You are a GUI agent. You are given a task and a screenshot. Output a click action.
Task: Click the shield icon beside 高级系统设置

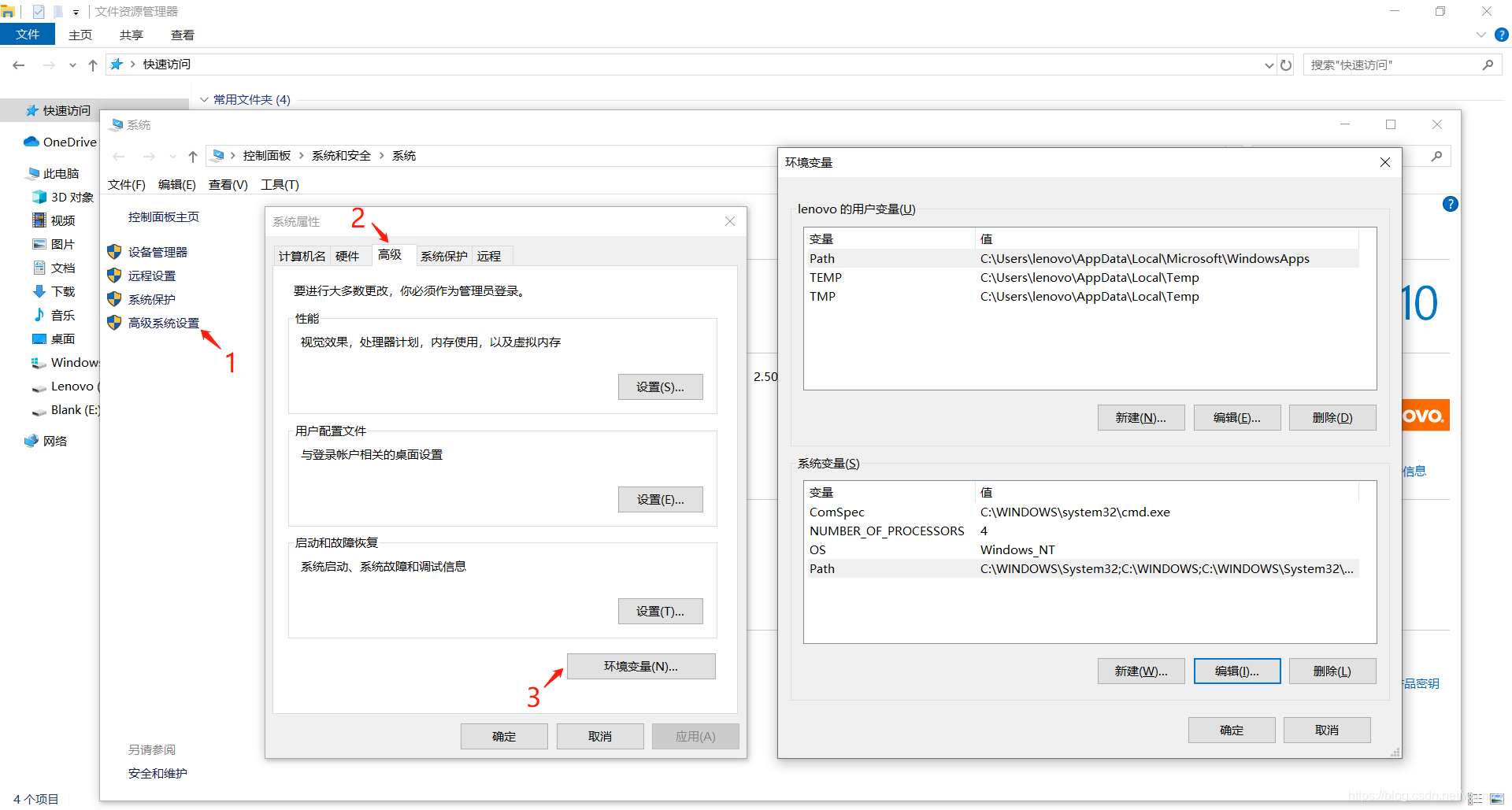[x=114, y=323]
